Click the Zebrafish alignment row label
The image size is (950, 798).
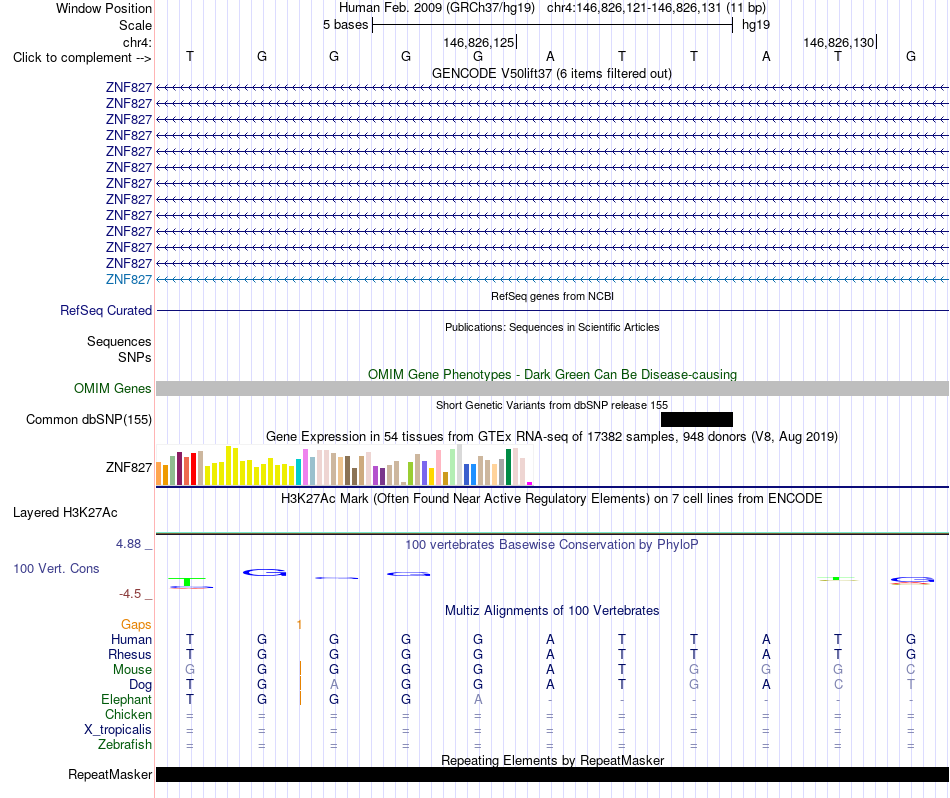coord(125,744)
